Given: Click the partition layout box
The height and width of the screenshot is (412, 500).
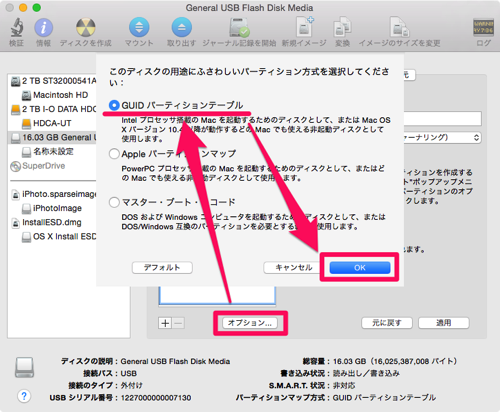Looking at the screenshot, I should pos(217,295).
